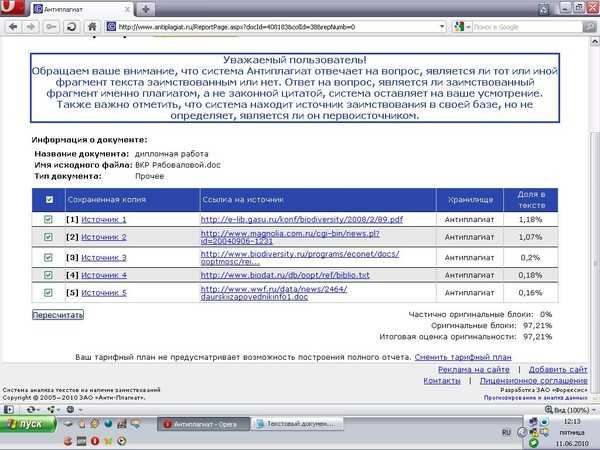600x450 pixels.
Task: Open the e-lib.gasu.ru source URL
Action: point(302,220)
